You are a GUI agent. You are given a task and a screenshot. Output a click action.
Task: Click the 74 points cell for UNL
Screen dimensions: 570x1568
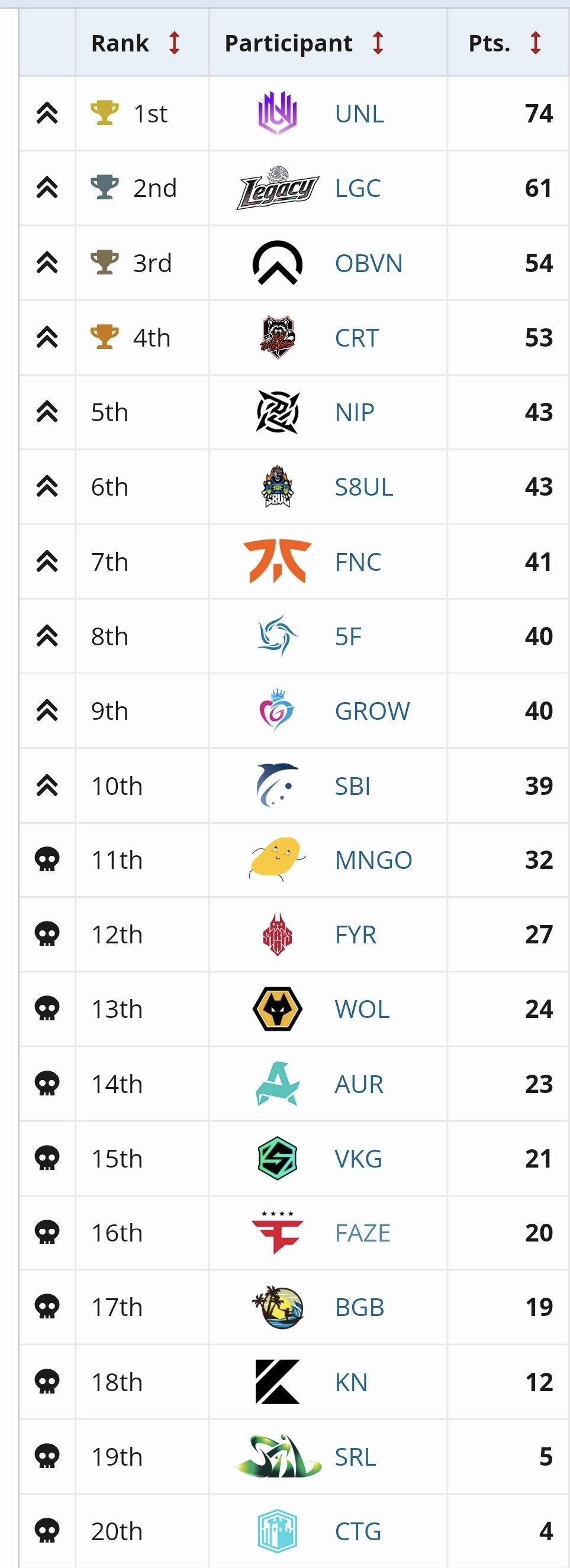(539, 113)
